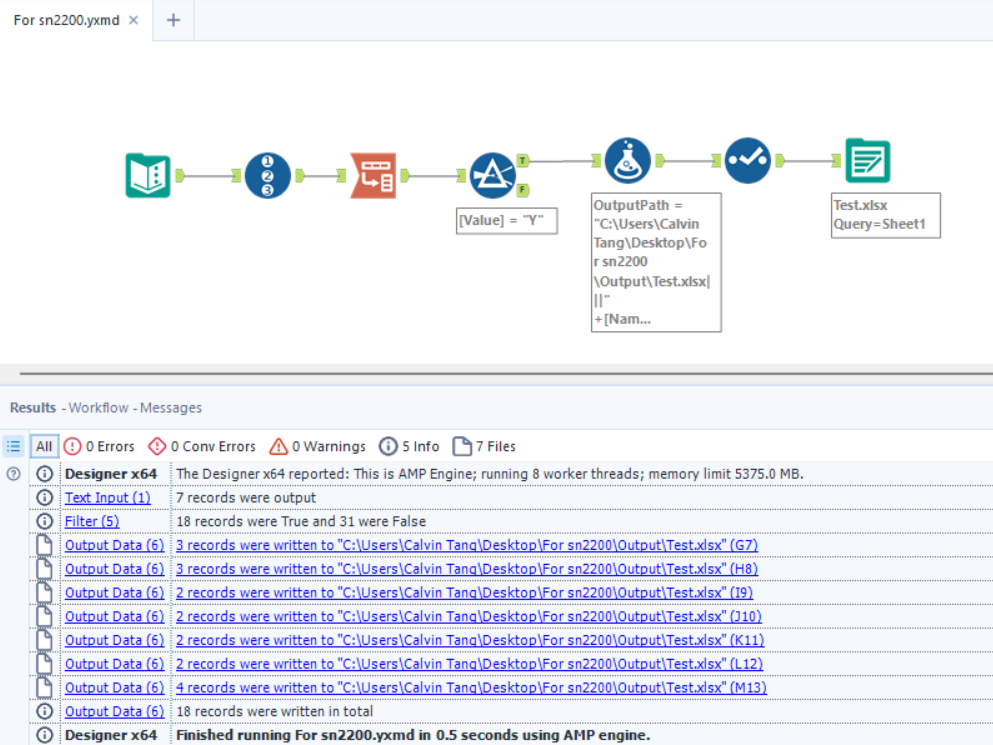Filter results to 5 Info messages

pos(409,446)
